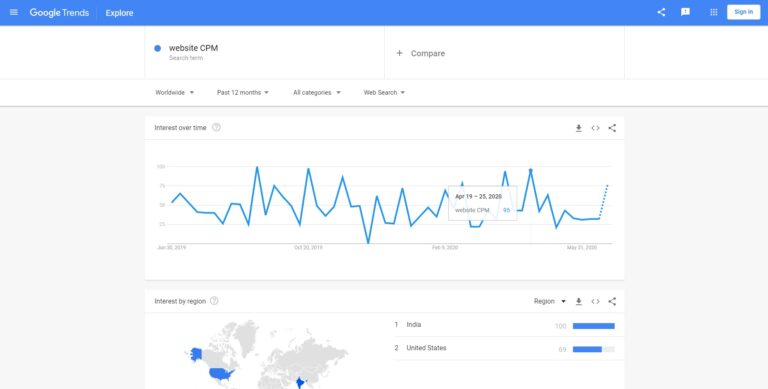Open help for Interest over time
The width and height of the screenshot is (768, 389).
click(216, 127)
